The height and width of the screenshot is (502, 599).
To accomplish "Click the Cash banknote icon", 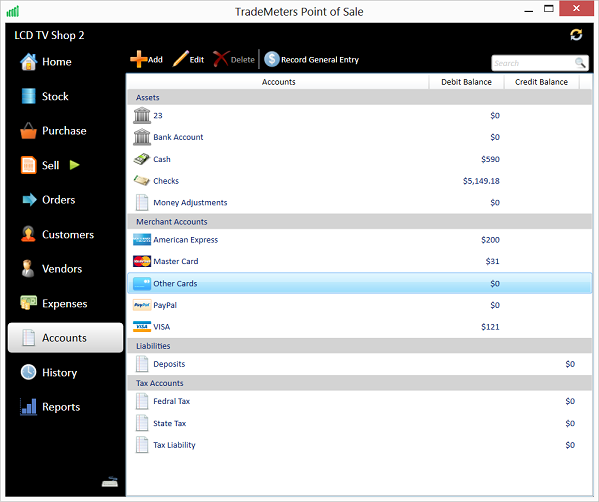I will click(x=142, y=159).
